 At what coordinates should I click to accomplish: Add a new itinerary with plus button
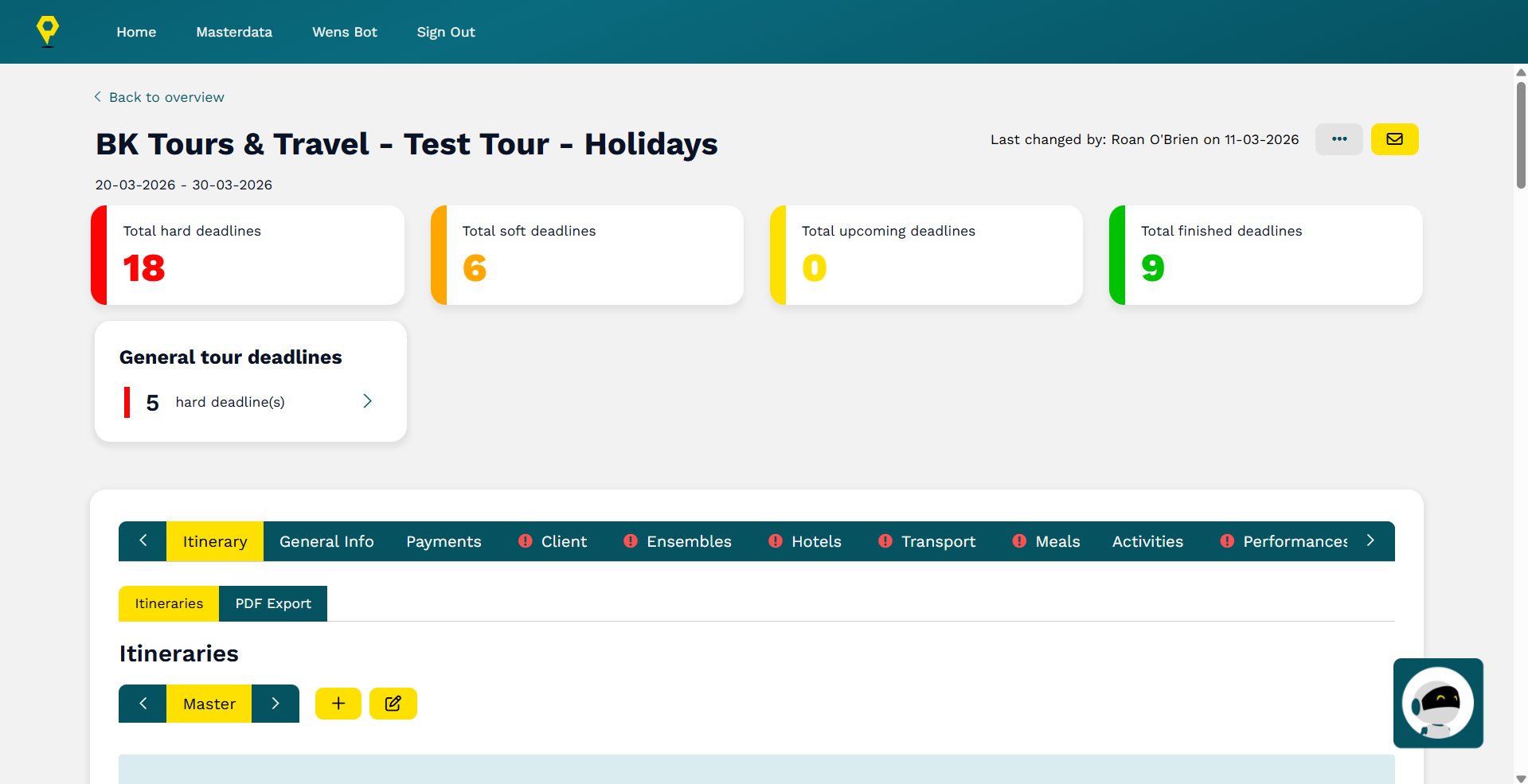click(x=338, y=704)
